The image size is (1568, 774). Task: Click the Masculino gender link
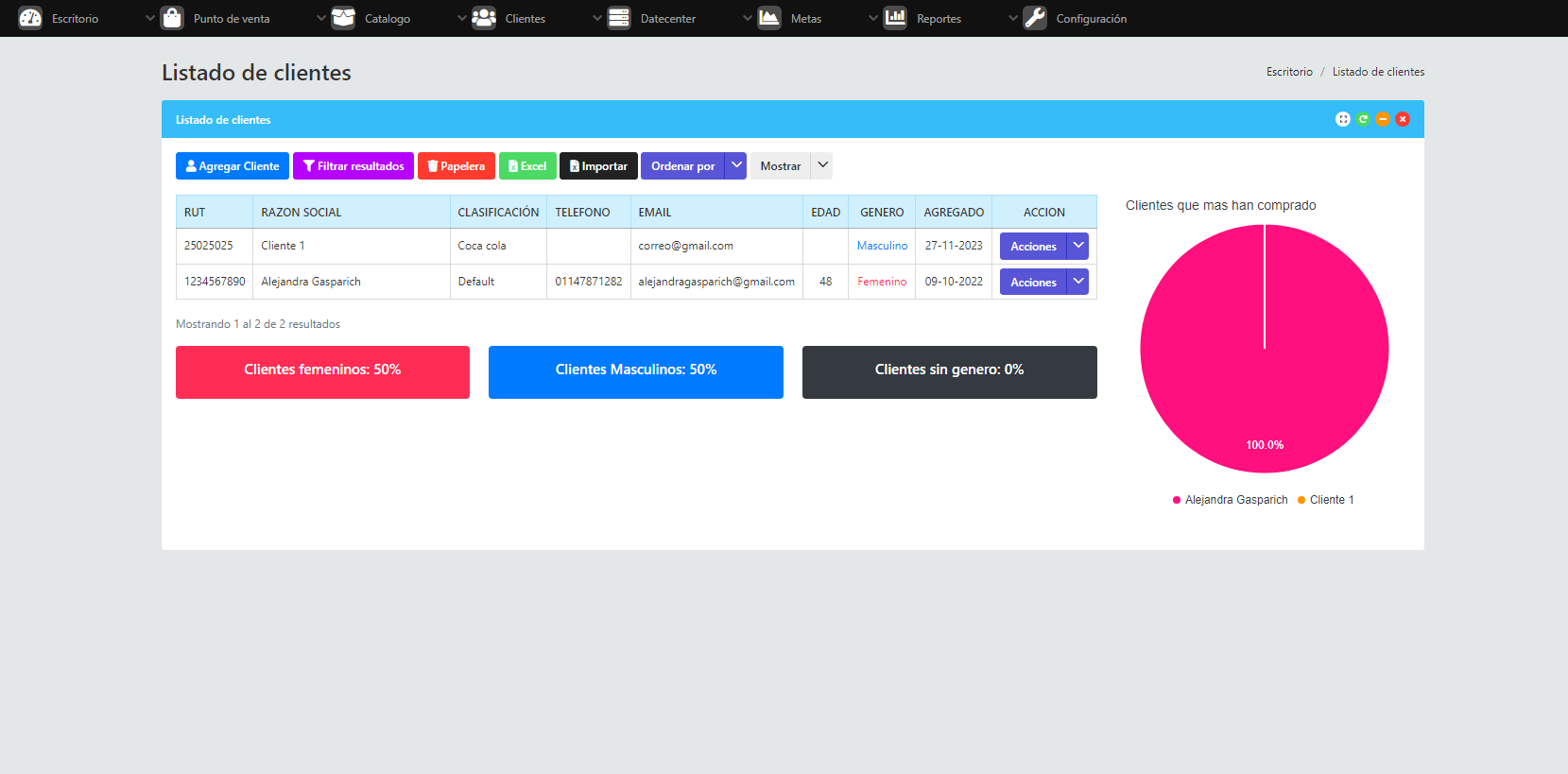[882, 246]
